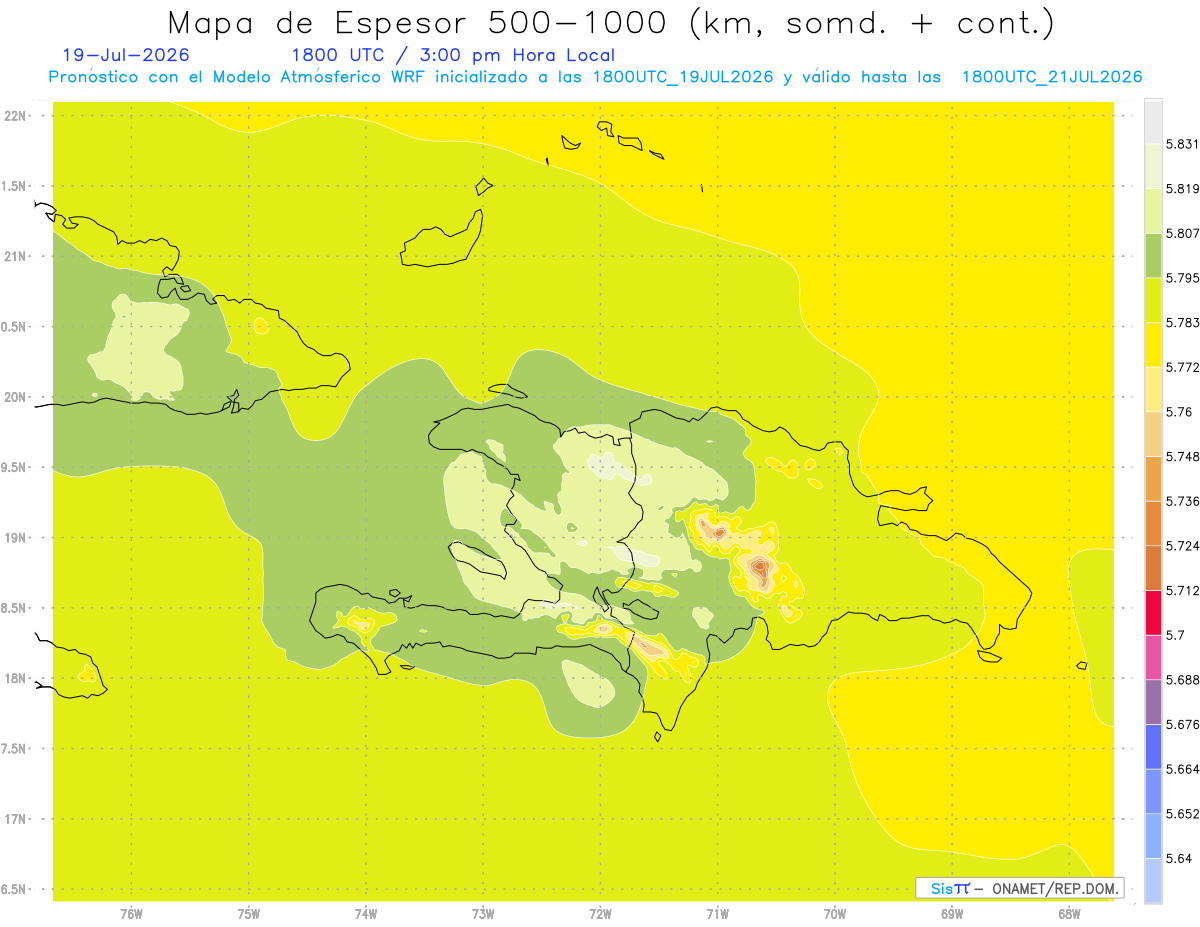The width and height of the screenshot is (1200, 927).
Task: Click the pink legend swatch between 5.688 and 5.7
Action: pos(1153,656)
